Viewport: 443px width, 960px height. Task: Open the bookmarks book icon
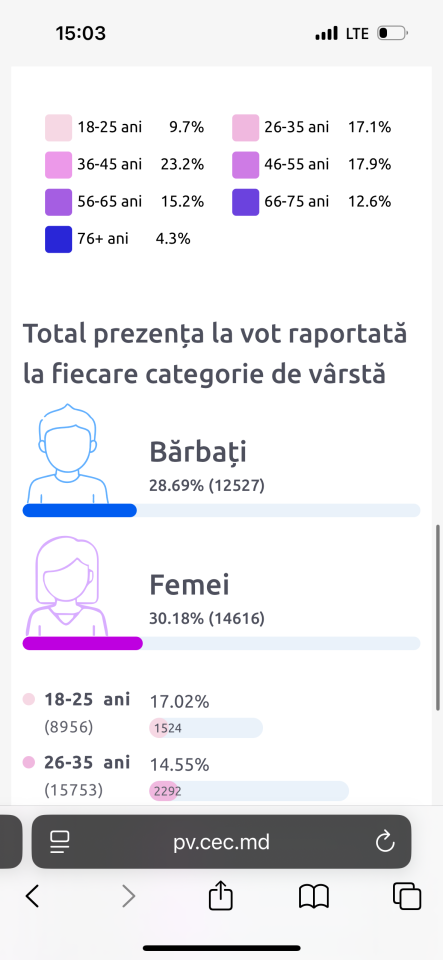[314, 897]
